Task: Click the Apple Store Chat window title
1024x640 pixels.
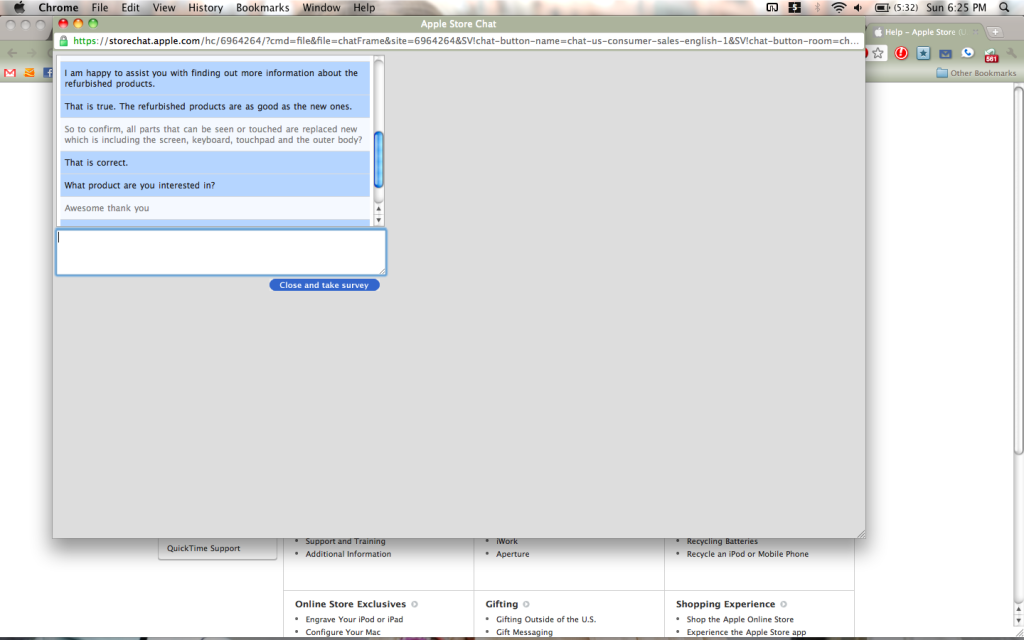Action: point(458,24)
